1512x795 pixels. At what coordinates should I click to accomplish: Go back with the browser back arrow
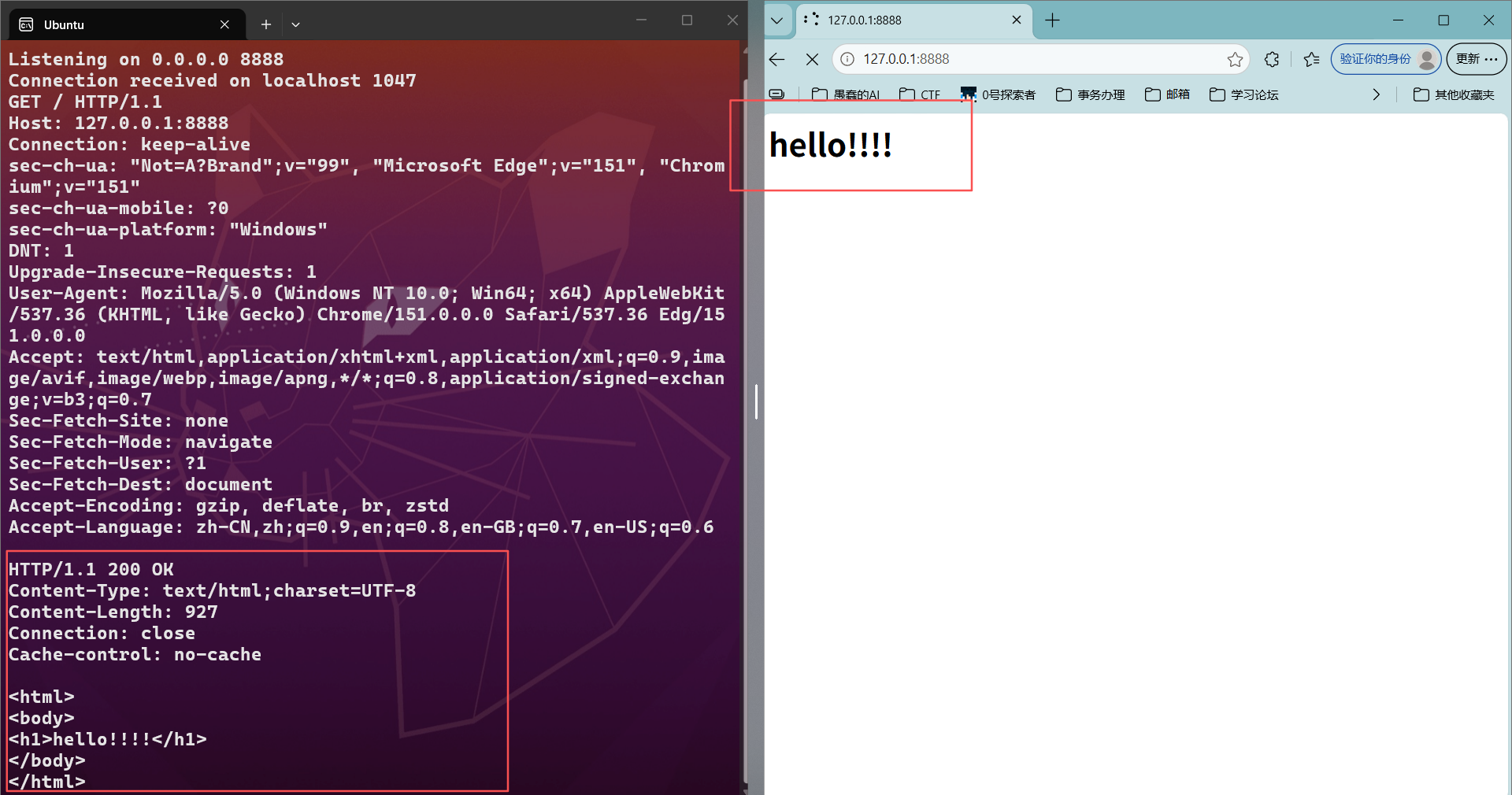pyautogui.click(x=777, y=59)
